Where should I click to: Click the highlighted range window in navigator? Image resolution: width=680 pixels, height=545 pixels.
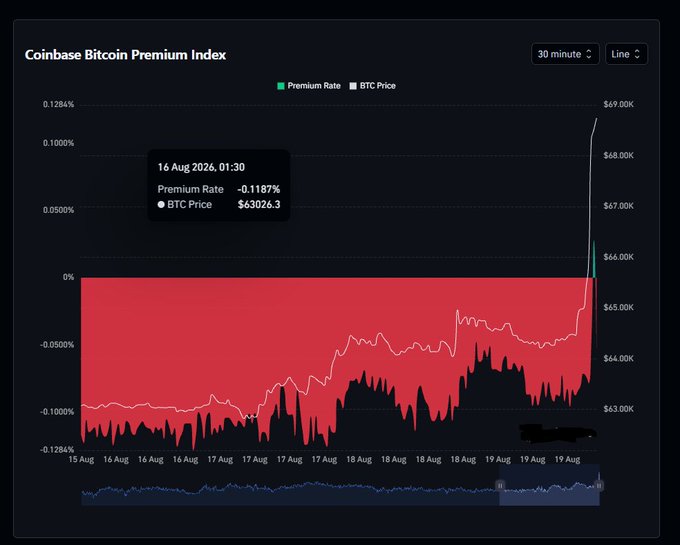[x=549, y=485]
